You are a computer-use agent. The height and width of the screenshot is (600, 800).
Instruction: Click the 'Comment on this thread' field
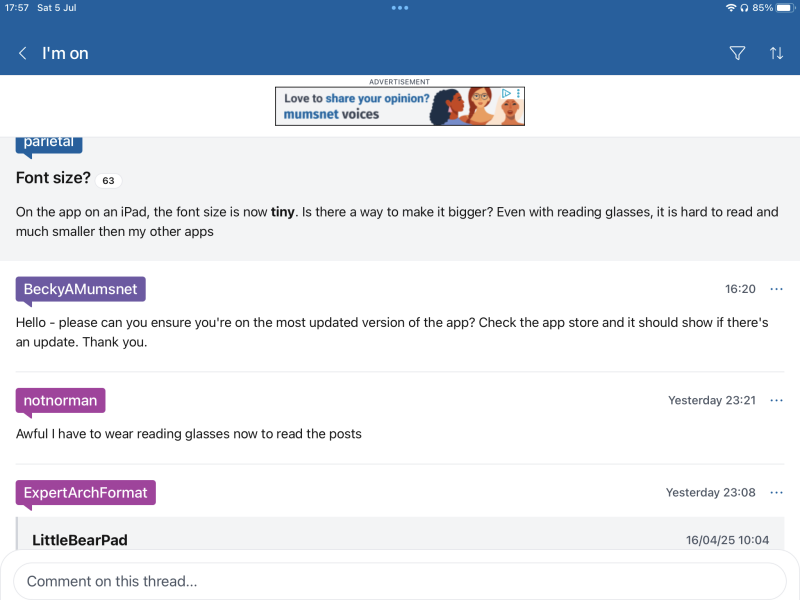[x=400, y=580]
